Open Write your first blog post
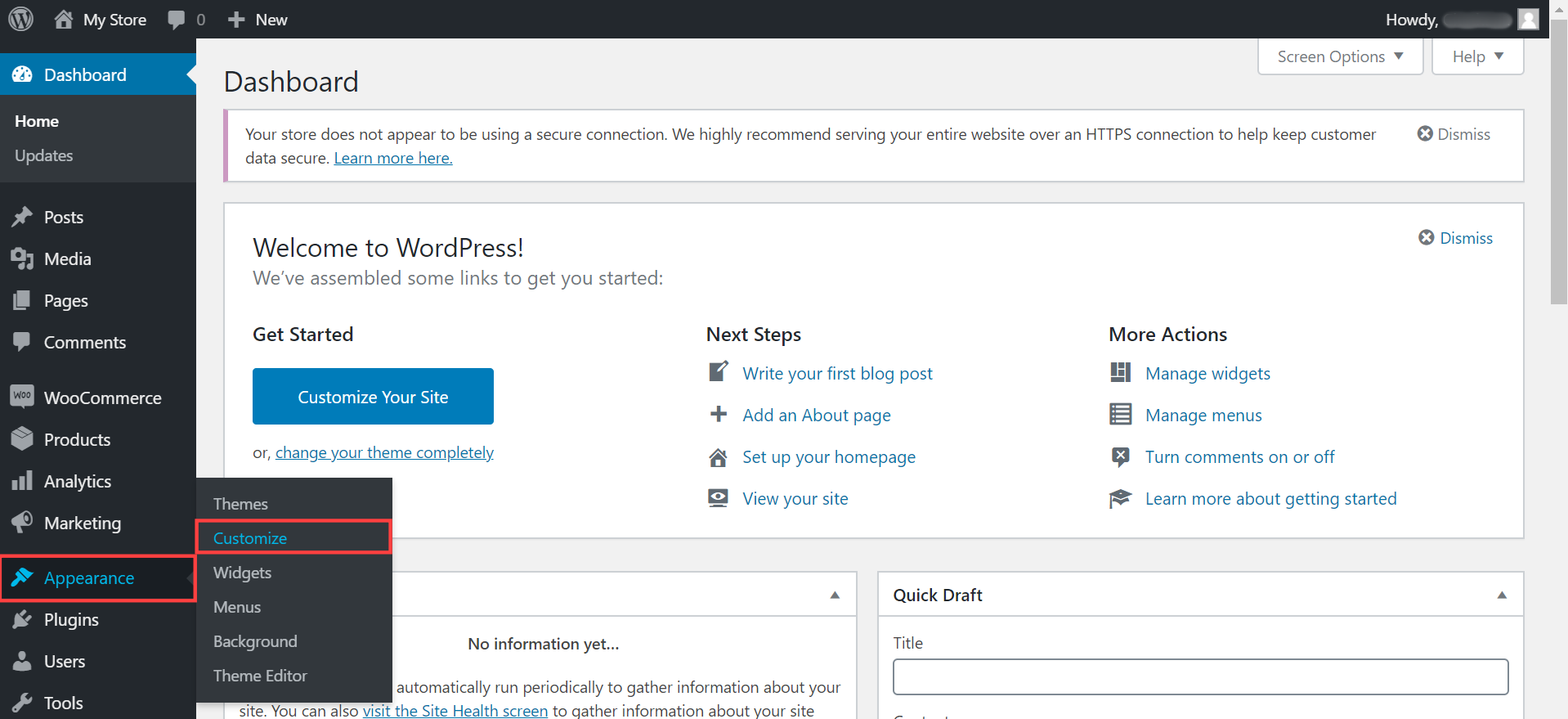 click(837, 373)
